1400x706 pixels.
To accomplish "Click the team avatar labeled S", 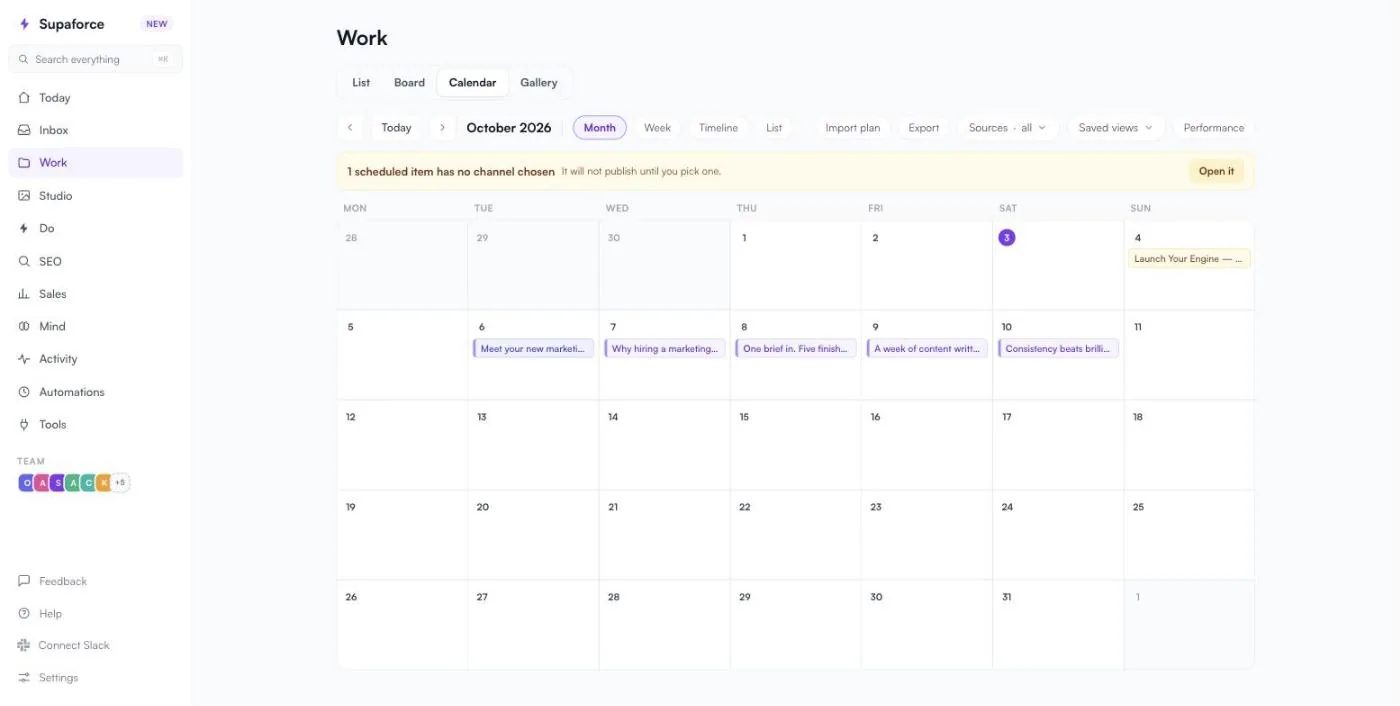I will 58,483.
